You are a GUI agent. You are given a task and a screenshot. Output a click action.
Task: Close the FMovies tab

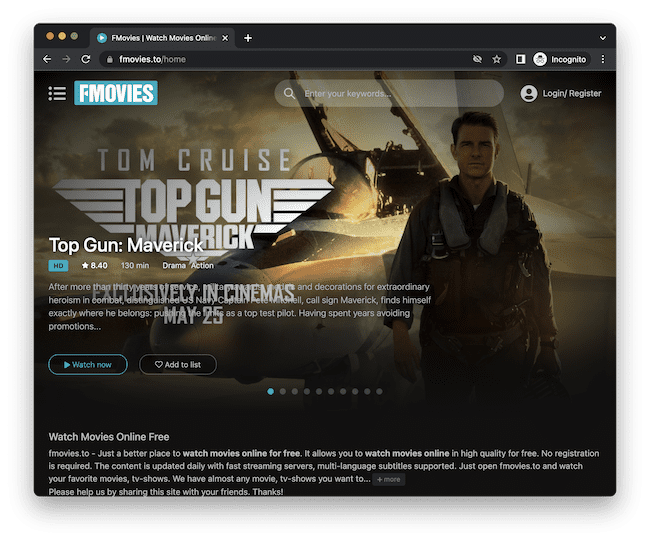225,38
